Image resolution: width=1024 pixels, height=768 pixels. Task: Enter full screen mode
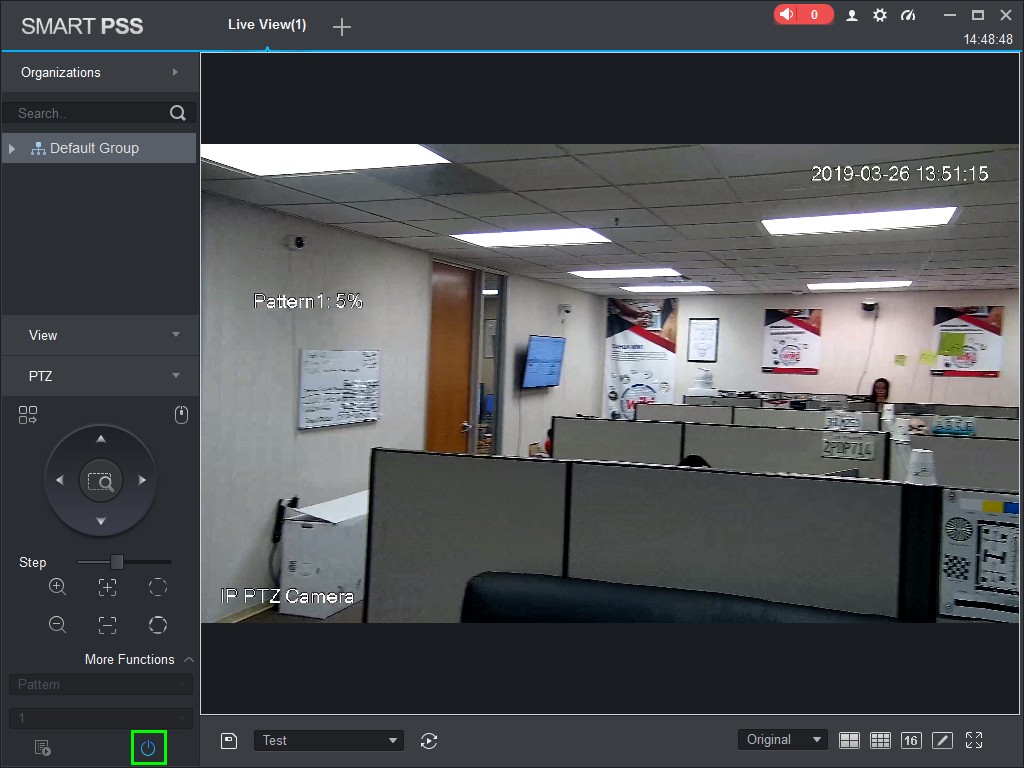[x=974, y=740]
